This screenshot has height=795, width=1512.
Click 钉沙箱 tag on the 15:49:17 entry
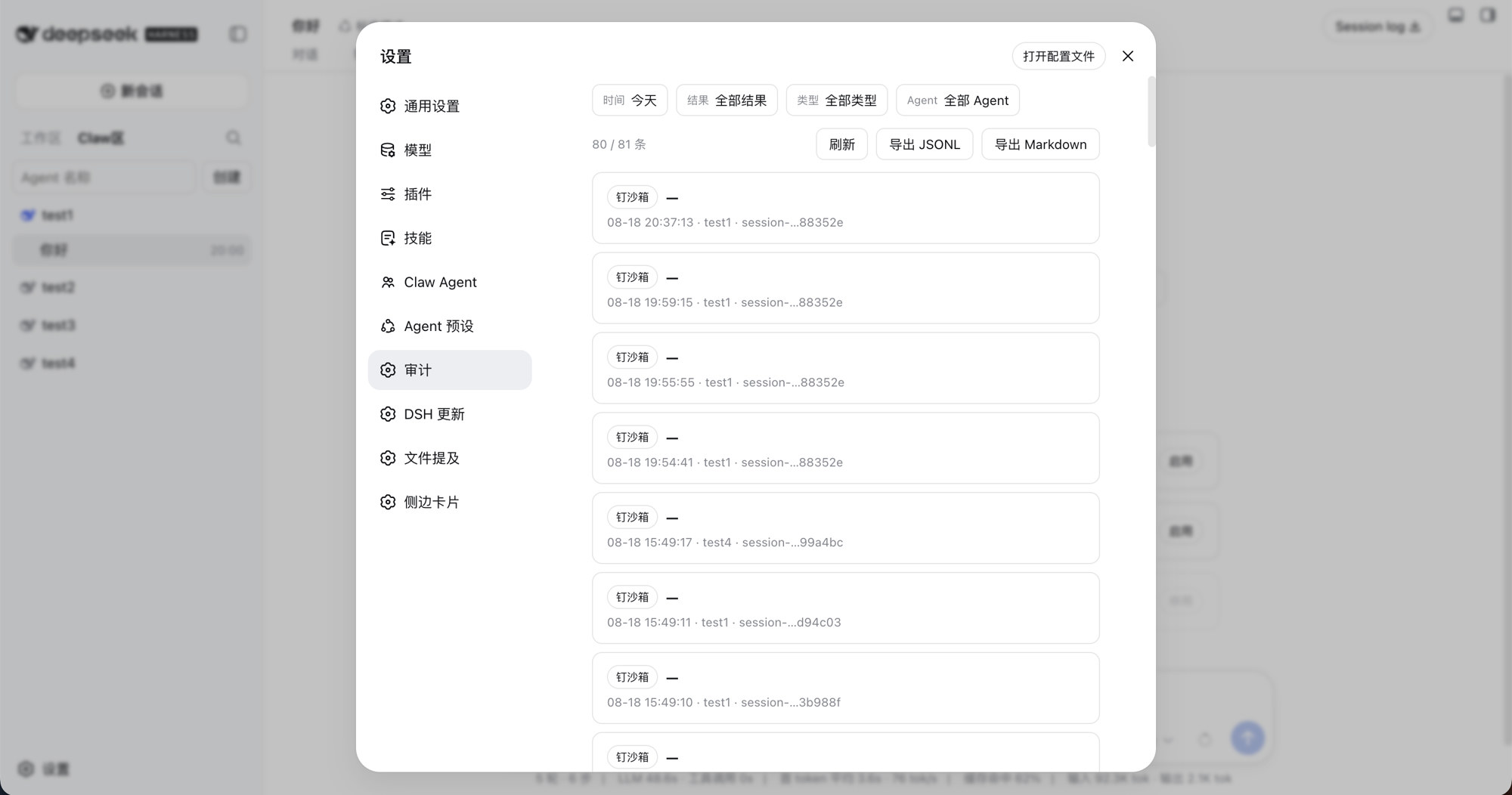[x=632, y=518]
